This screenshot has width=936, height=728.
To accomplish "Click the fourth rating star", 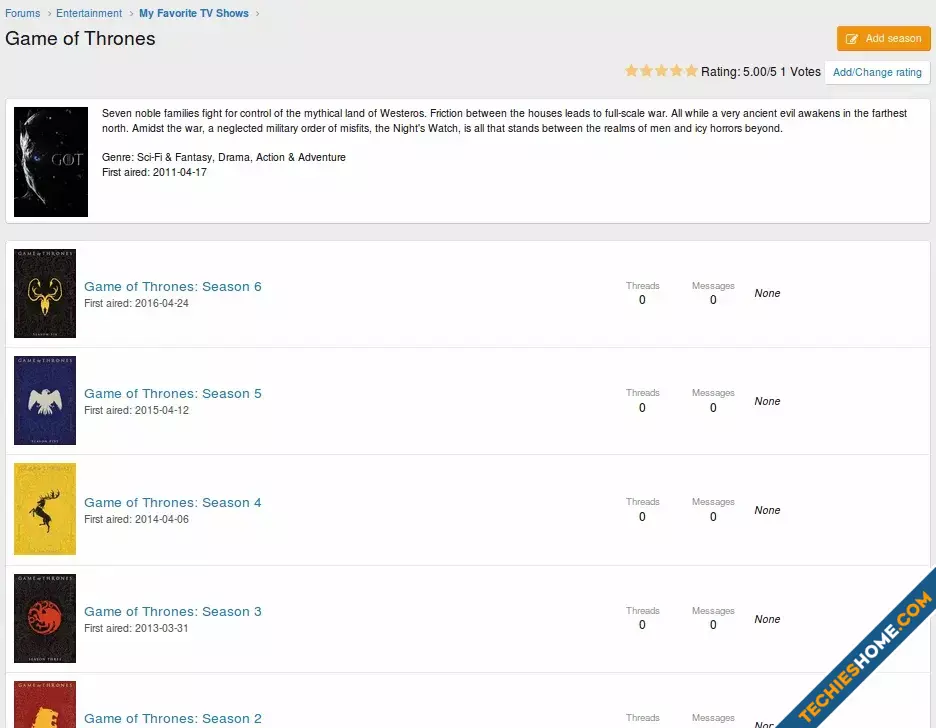I will coord(676,71).
